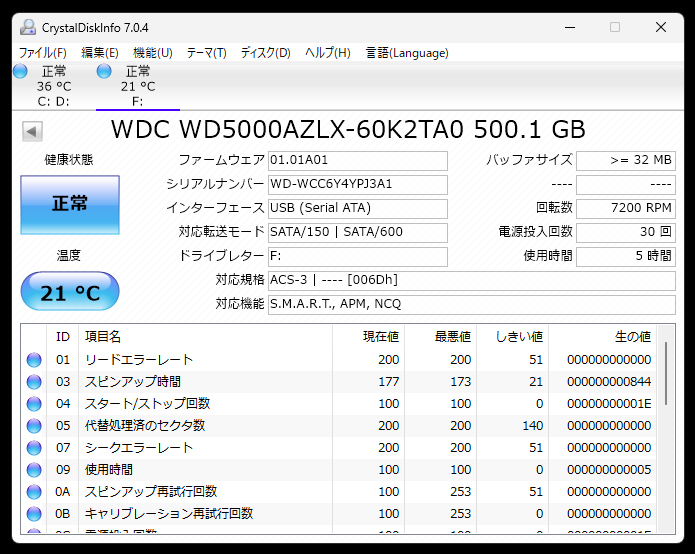Image resolution: width=695 pixels, height=554 pixels.
Task: Click the 最悪値 column header
Action: [441, 337]
